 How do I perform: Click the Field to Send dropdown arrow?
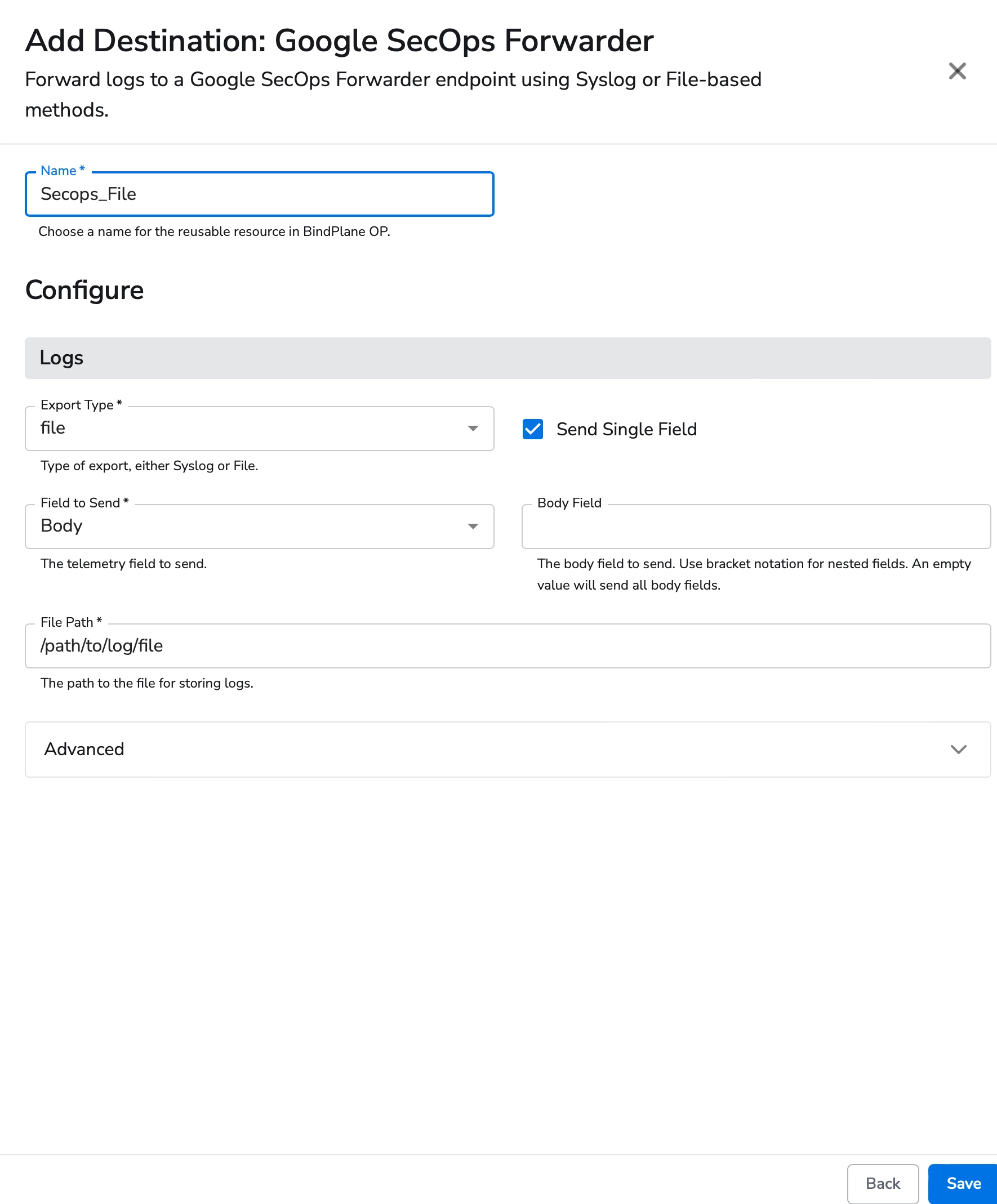point(473,526)
